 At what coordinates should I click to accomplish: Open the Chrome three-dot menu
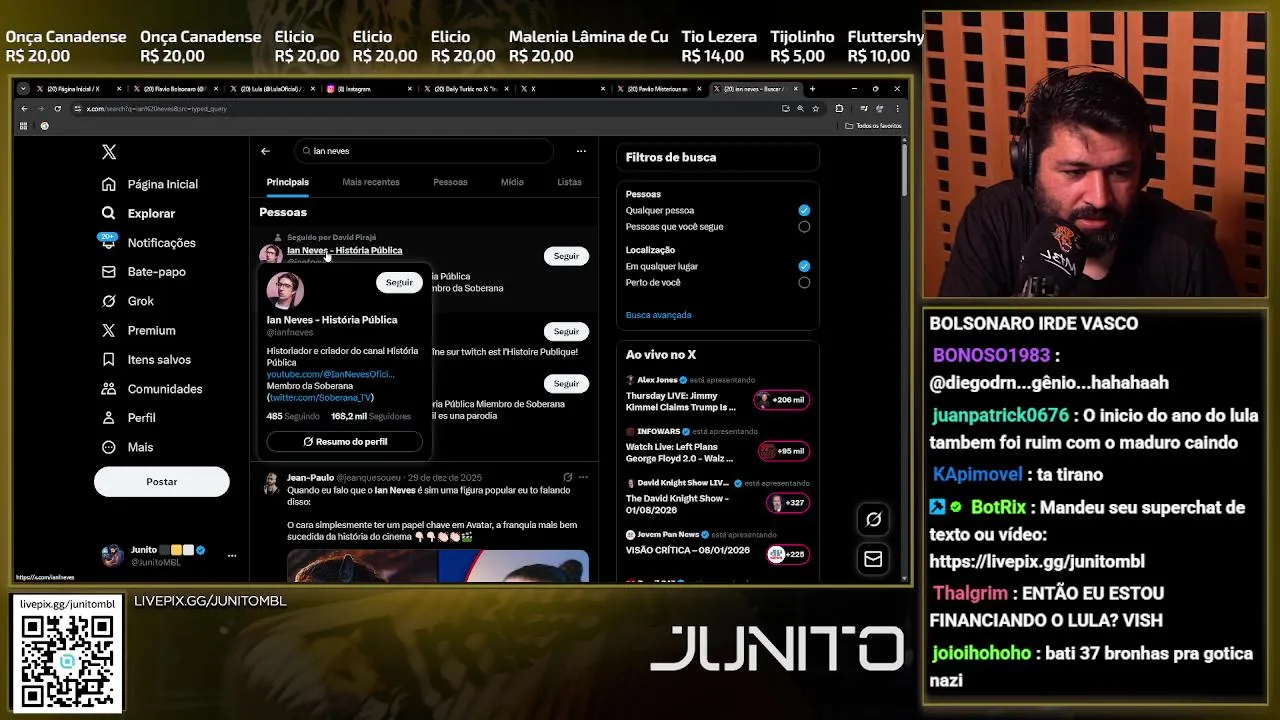click(x=897, y=108)
